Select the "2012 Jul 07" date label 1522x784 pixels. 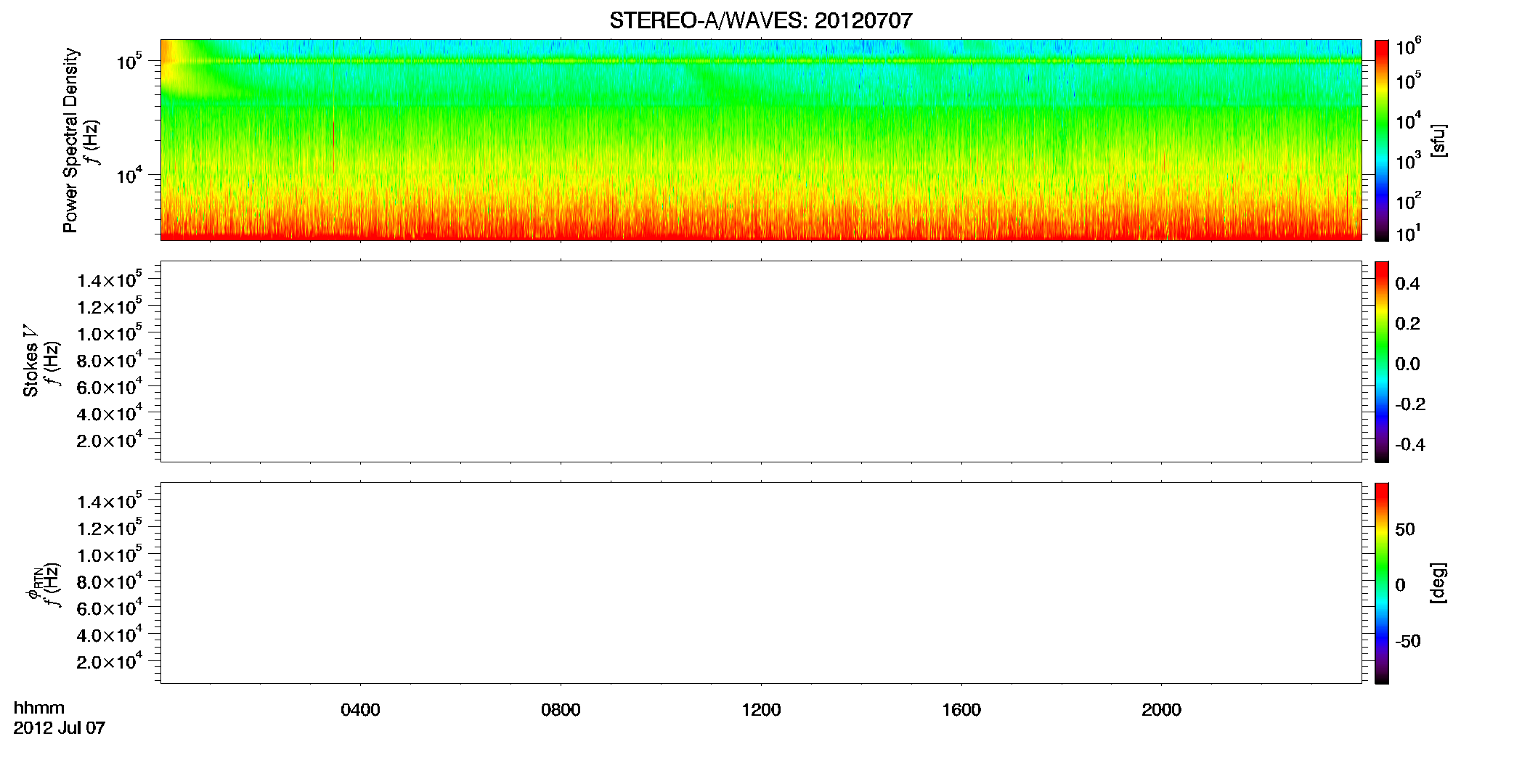pos(60,728)
